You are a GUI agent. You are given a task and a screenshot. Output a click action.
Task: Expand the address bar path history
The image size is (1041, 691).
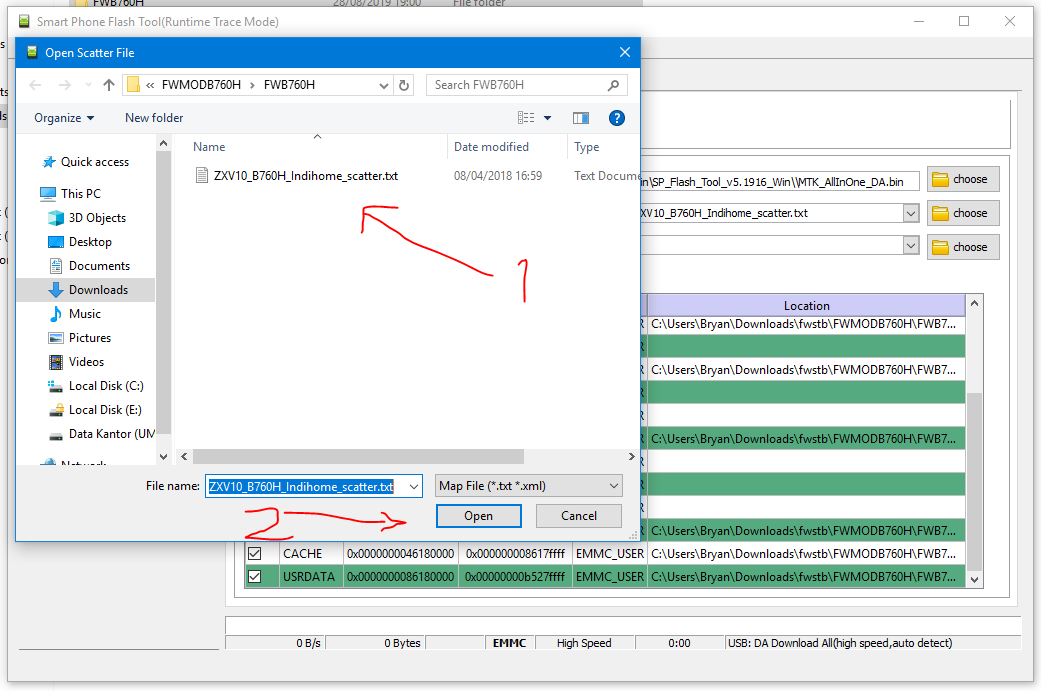384,85
